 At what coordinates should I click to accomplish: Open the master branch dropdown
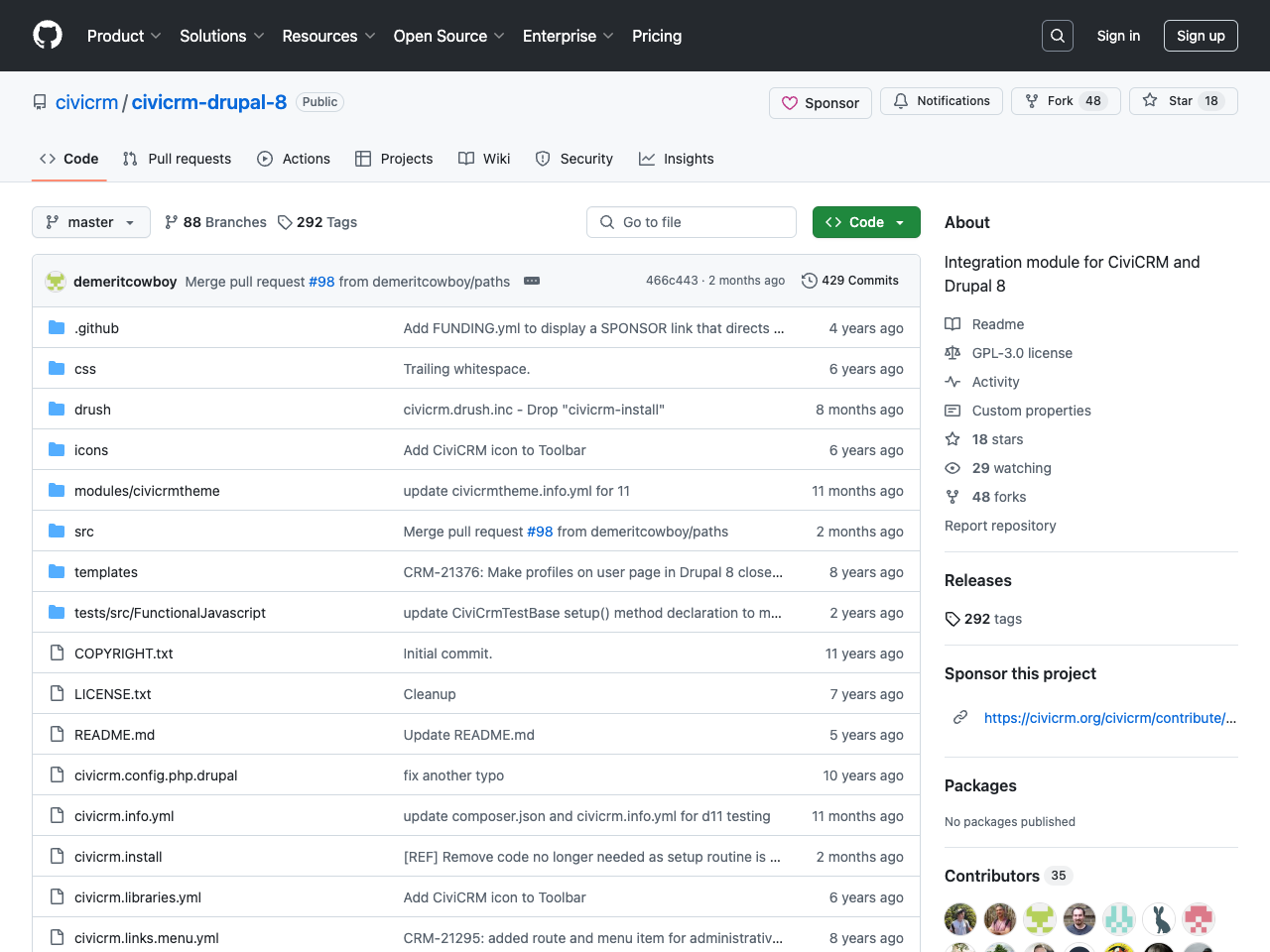(x=91, y=222)
